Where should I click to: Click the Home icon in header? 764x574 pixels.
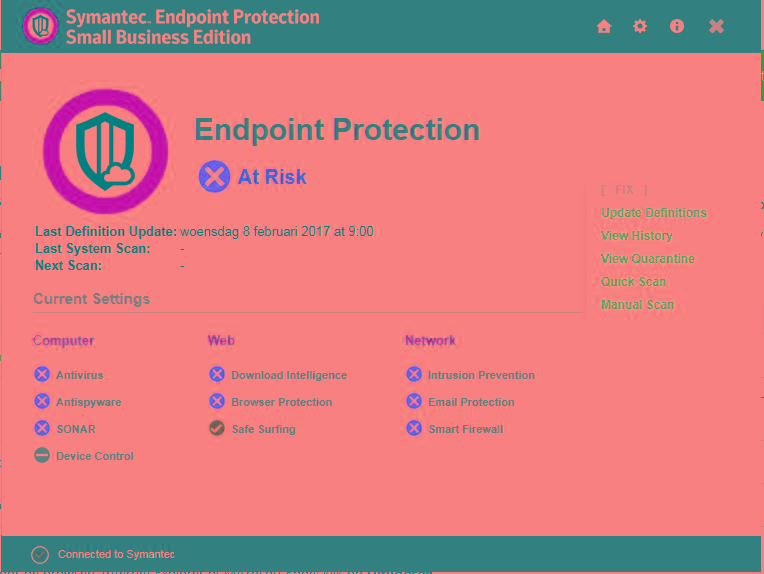(x=604, y=27)
